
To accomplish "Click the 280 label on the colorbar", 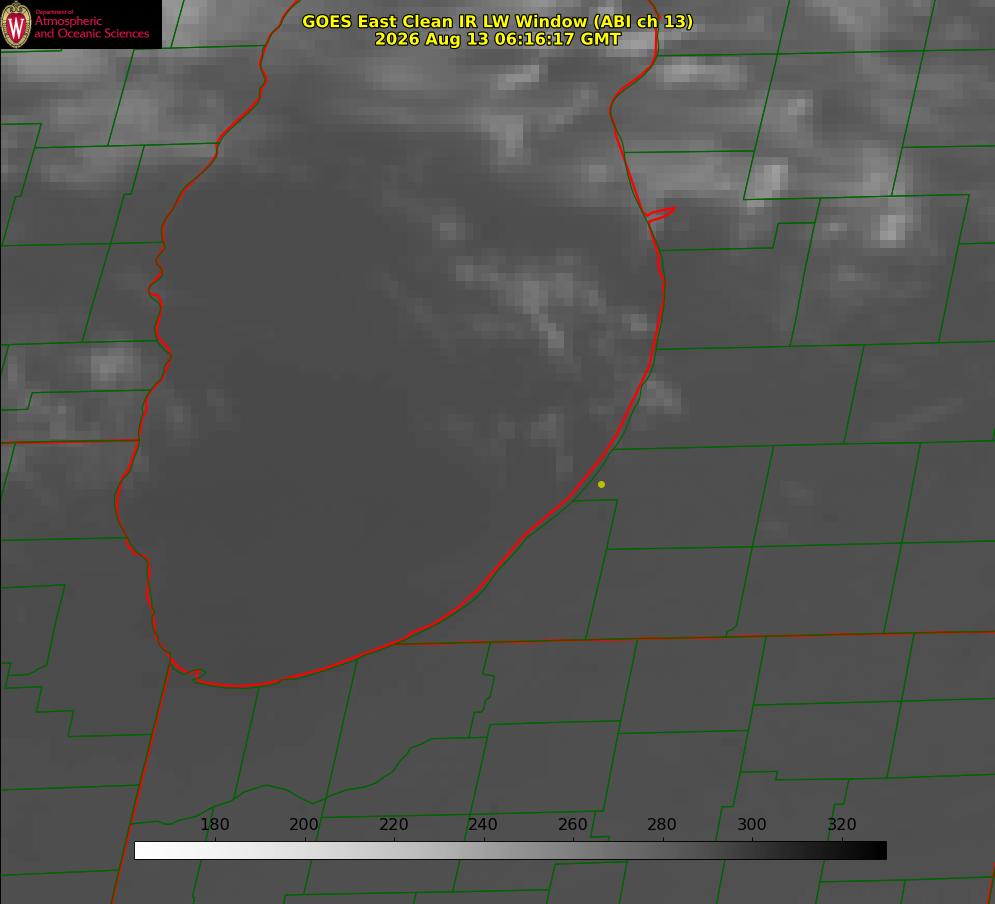I will pyautogui.click(x=661, y=824).
